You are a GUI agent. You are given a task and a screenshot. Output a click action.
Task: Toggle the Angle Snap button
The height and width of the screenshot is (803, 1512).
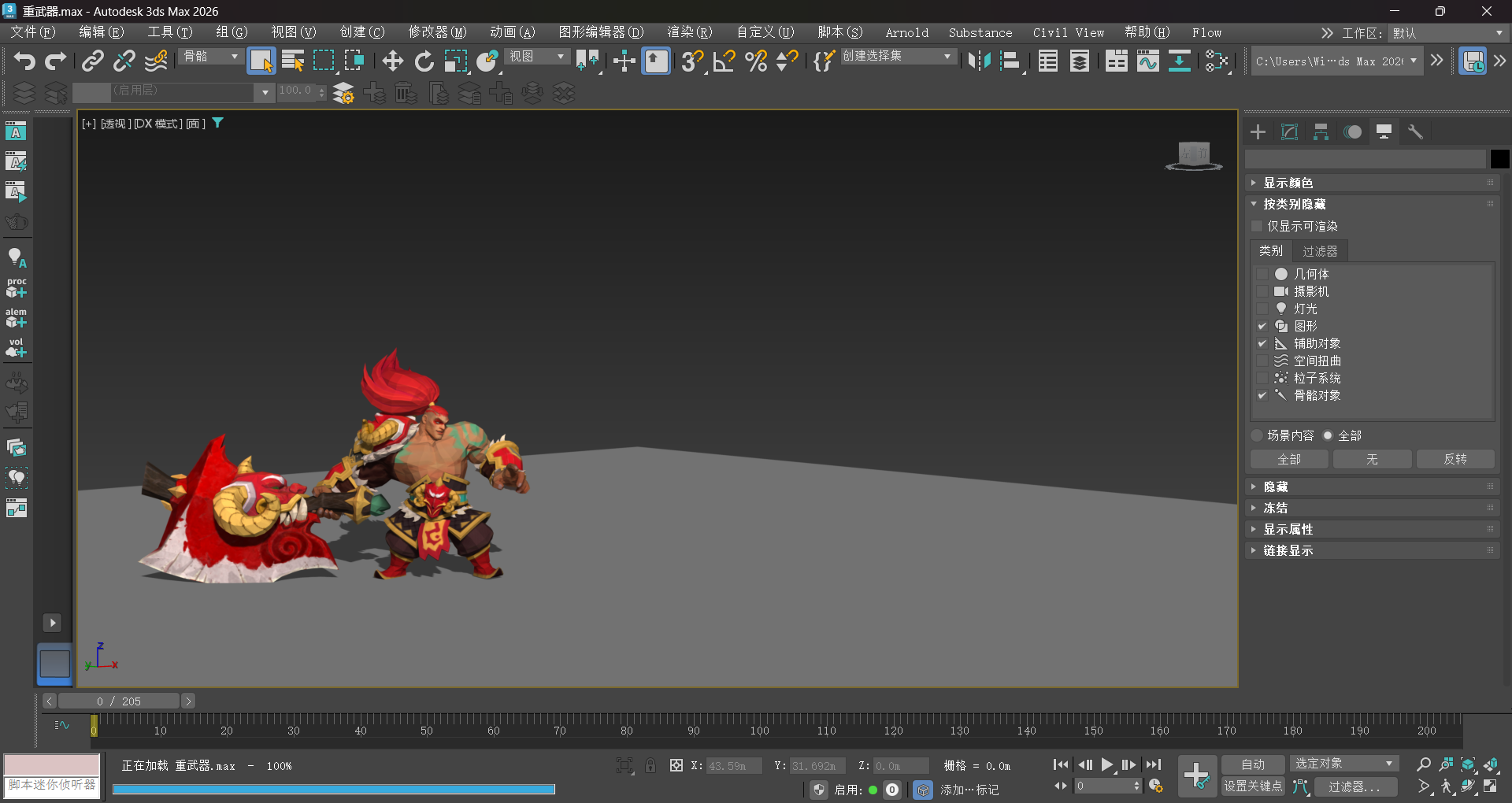pyautogui.click(x=724, y=61)
